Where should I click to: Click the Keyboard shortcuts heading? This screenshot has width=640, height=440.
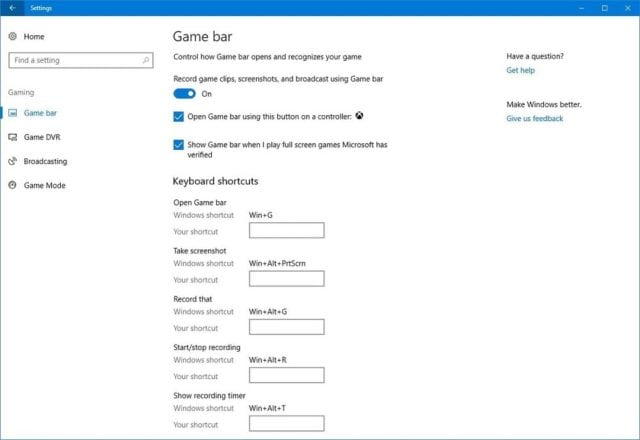[216, 181]
